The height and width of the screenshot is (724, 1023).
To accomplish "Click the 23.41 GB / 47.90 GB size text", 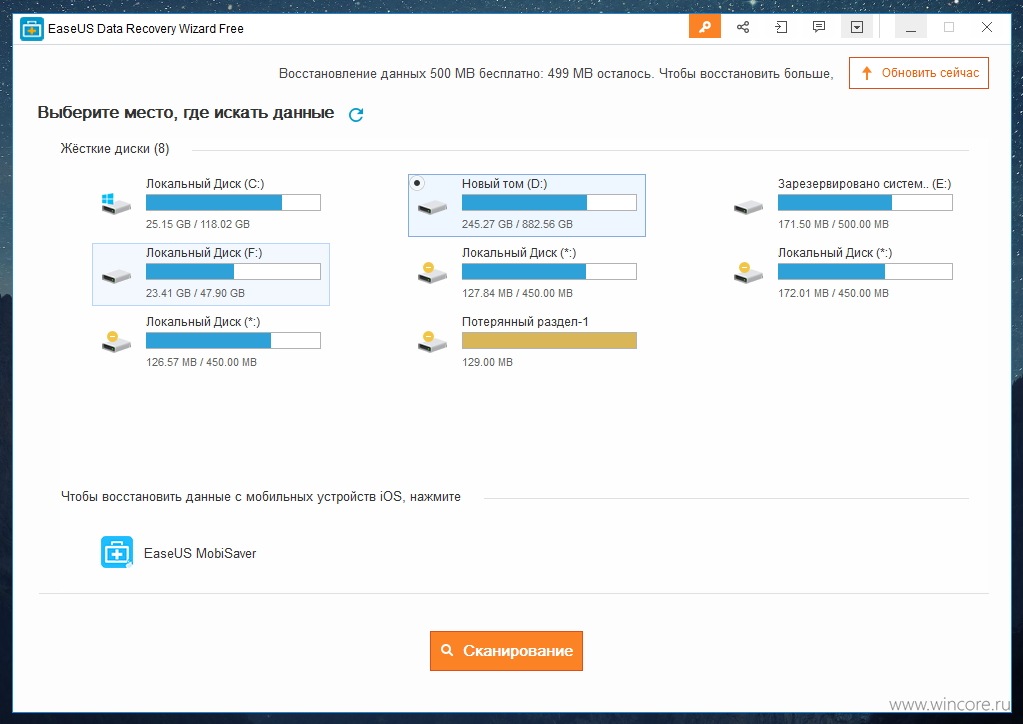I will (x=195, y=294).
